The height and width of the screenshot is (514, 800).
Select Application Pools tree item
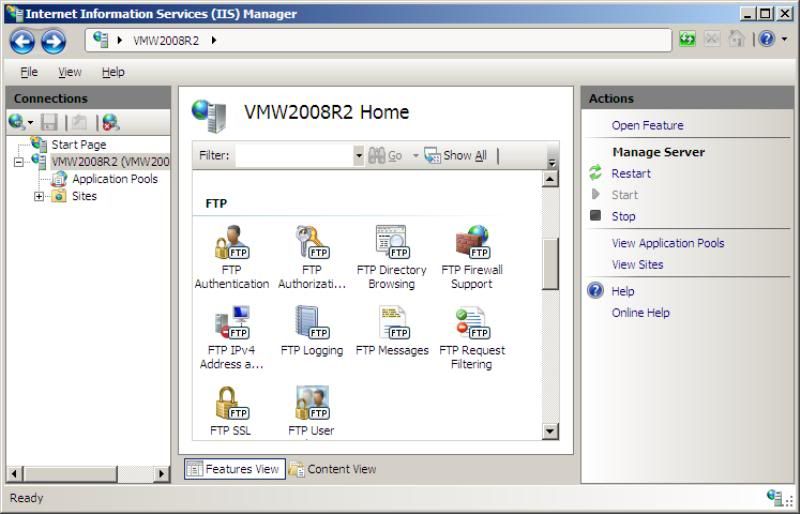click(x=115, y=179)
